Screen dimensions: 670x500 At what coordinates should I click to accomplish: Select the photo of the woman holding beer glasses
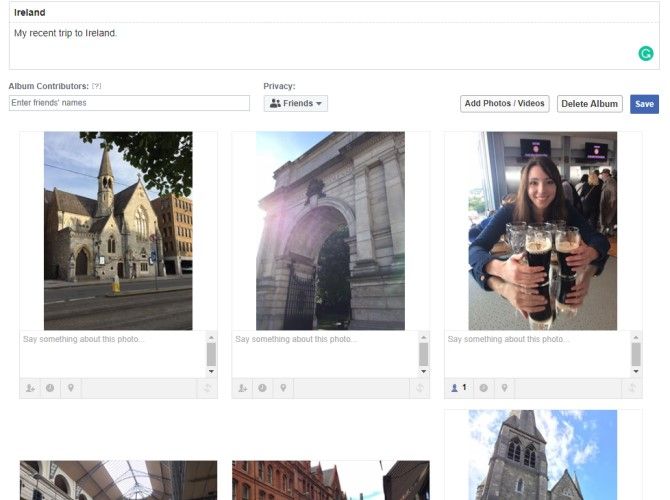(542, 231)
